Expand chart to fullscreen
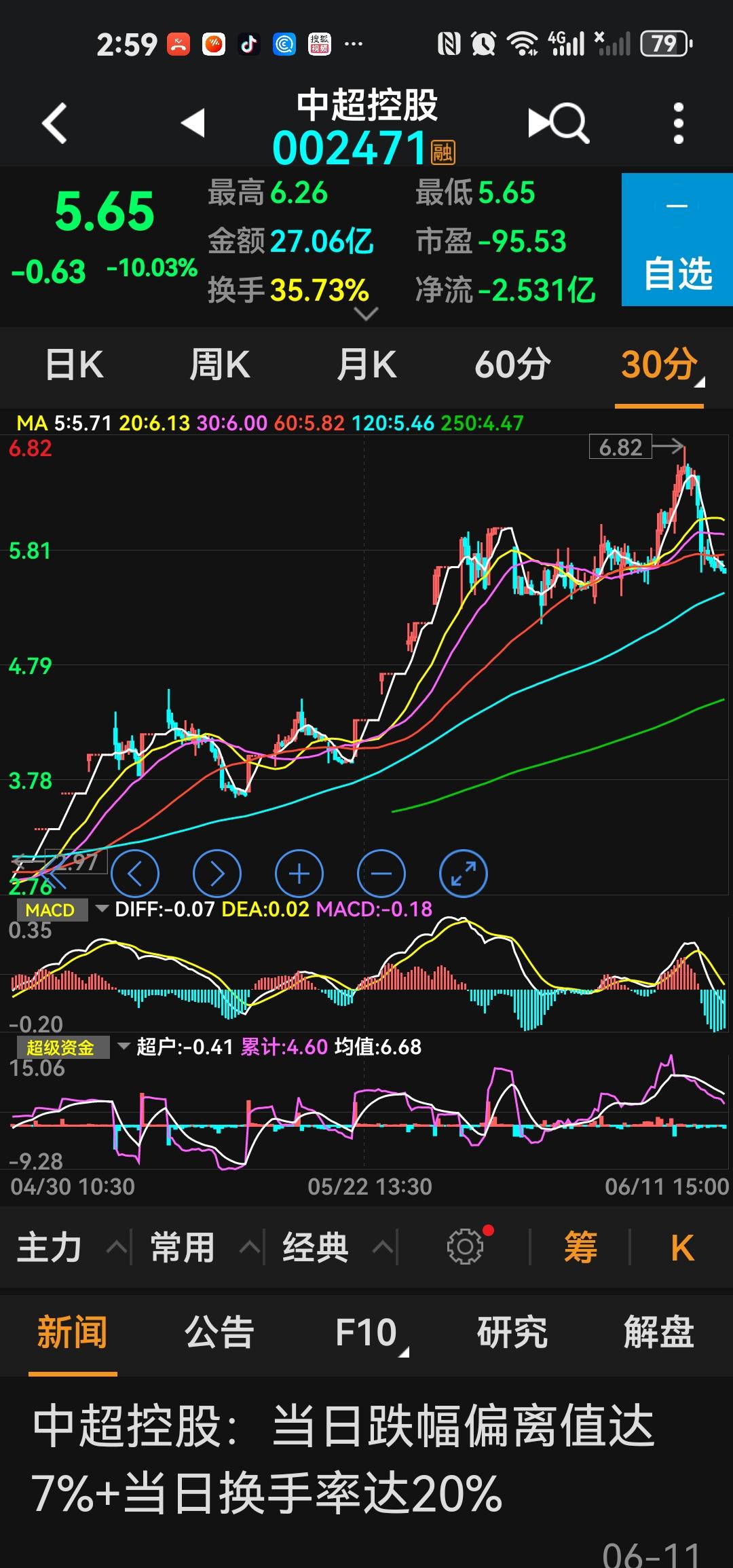733x1568 pixels. coord(464,874)
